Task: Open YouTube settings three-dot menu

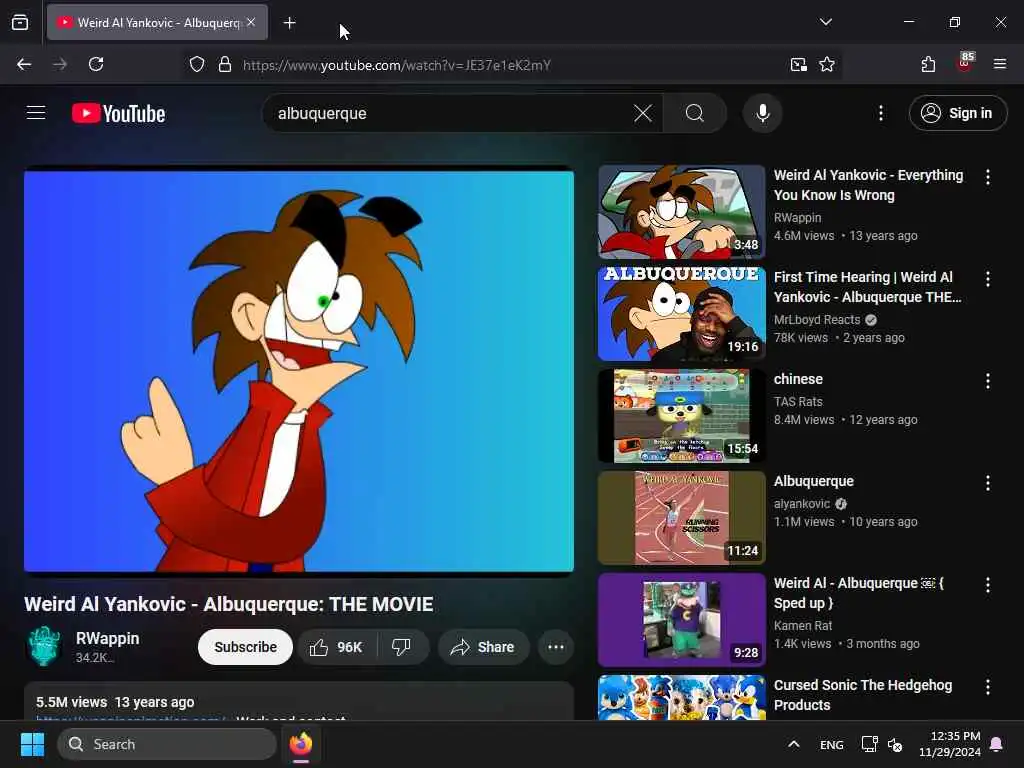Action: [x=880, y=114]
